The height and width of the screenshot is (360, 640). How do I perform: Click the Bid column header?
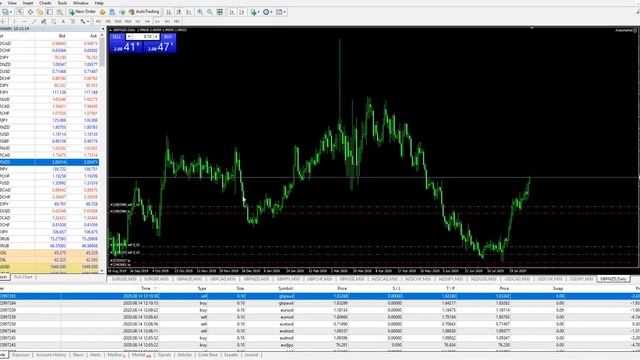coord(62,36)
